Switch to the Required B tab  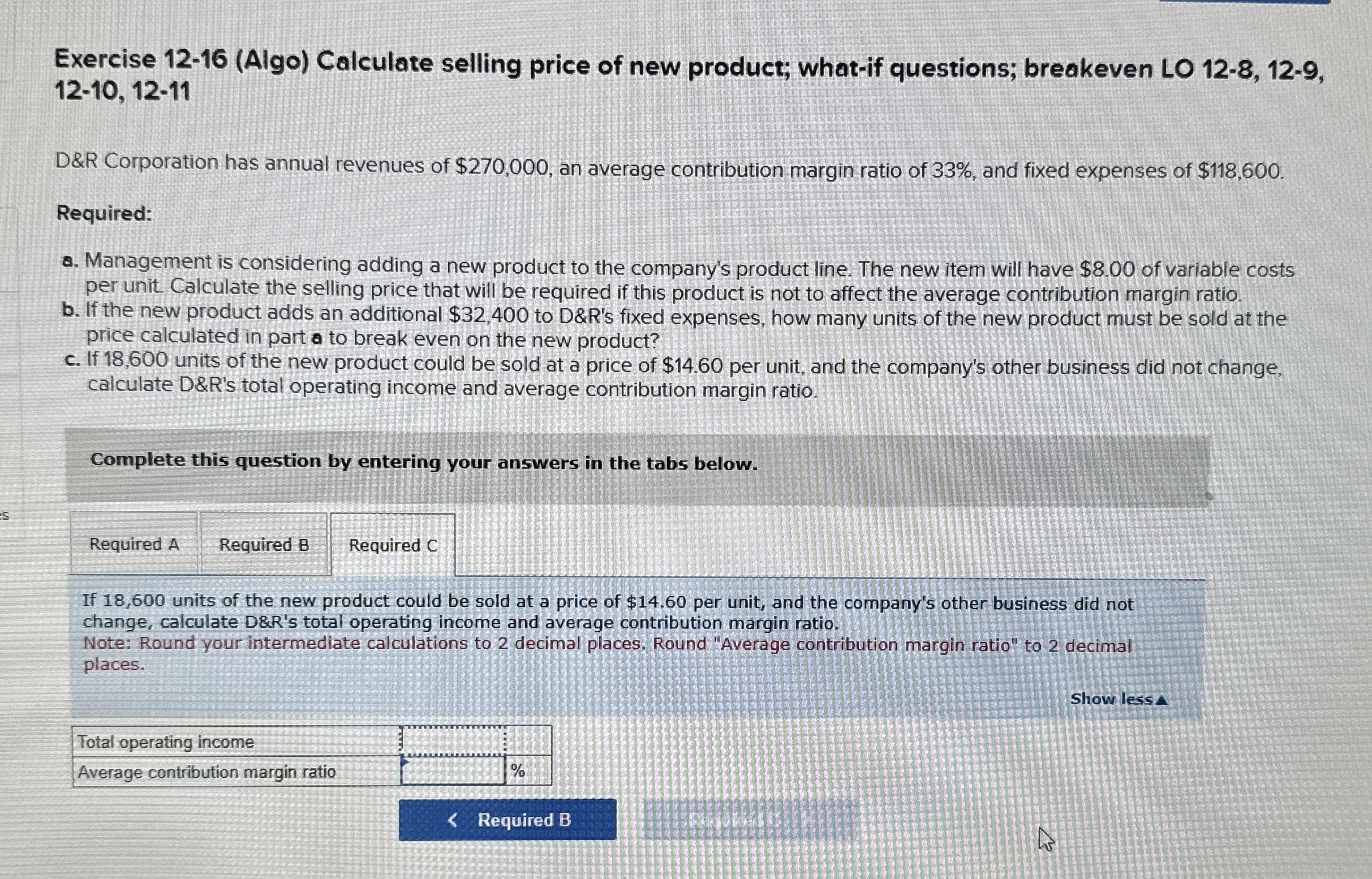[x=264, y=545]
